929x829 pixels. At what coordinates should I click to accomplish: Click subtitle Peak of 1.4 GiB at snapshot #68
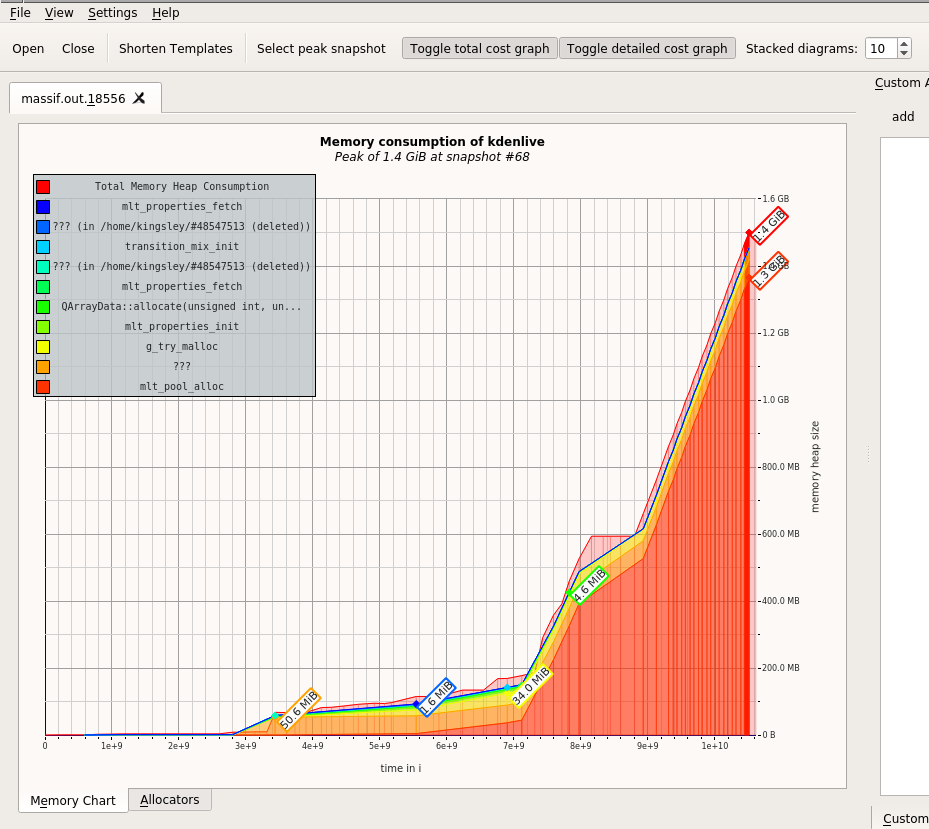(x=432, y=157)
